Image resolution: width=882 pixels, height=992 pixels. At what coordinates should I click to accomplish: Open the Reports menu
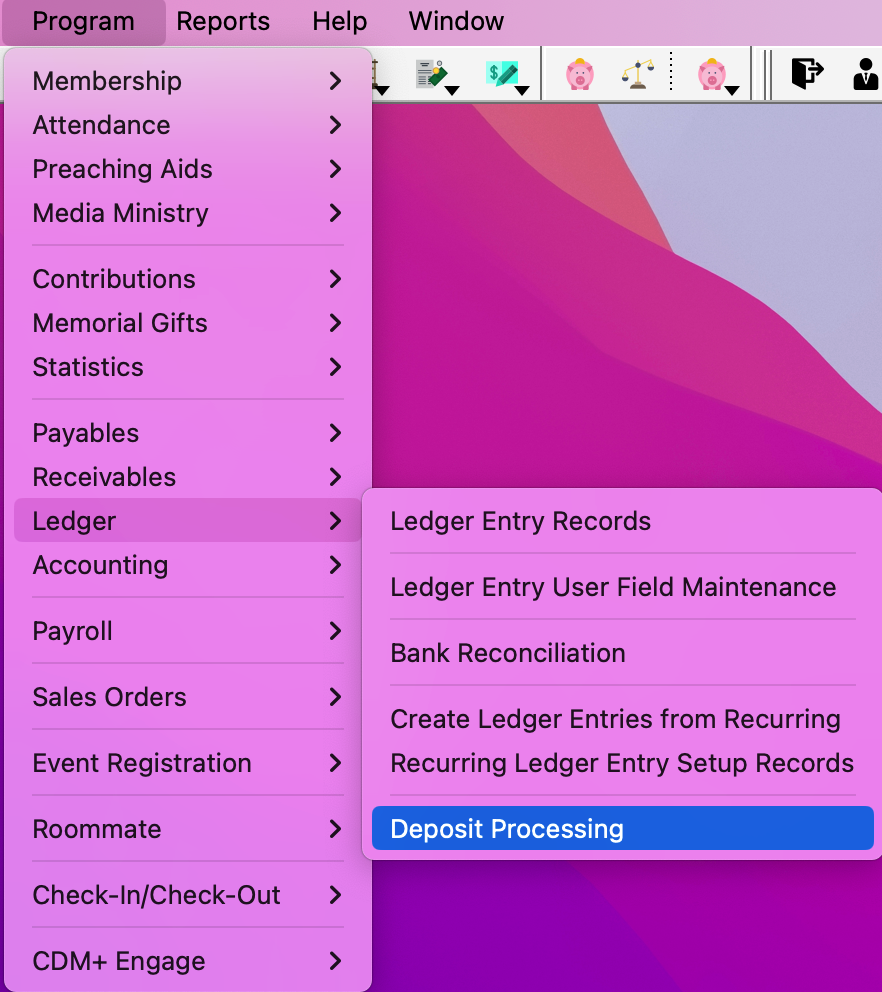[x=223, y=21]
